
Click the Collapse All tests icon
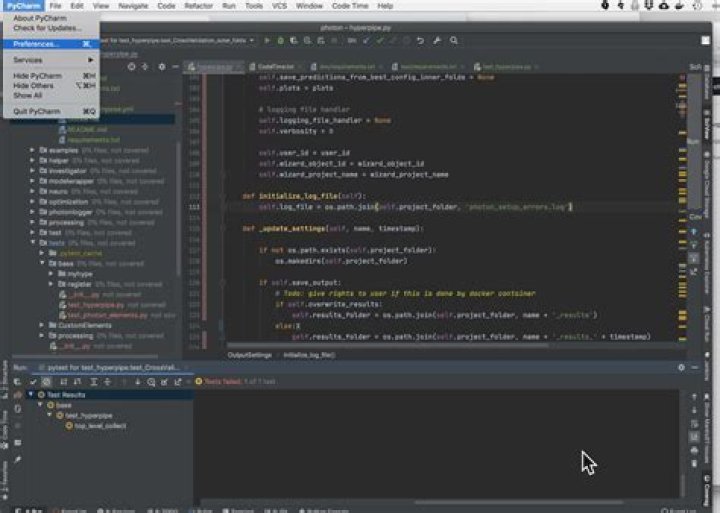pyautogui.click(x=107, y=382)
